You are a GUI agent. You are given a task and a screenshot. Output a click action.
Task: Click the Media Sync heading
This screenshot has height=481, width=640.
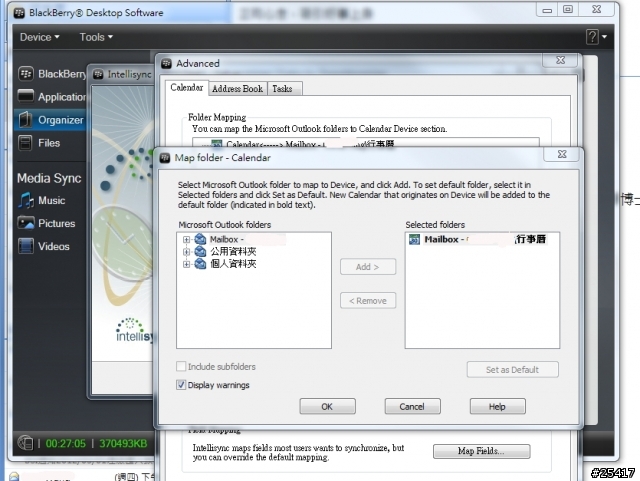point(49,178)
